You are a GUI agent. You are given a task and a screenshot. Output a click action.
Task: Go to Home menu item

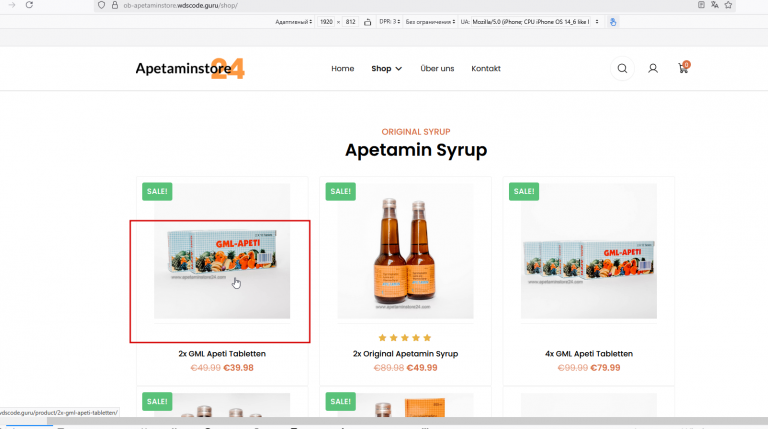pos(342,69)
